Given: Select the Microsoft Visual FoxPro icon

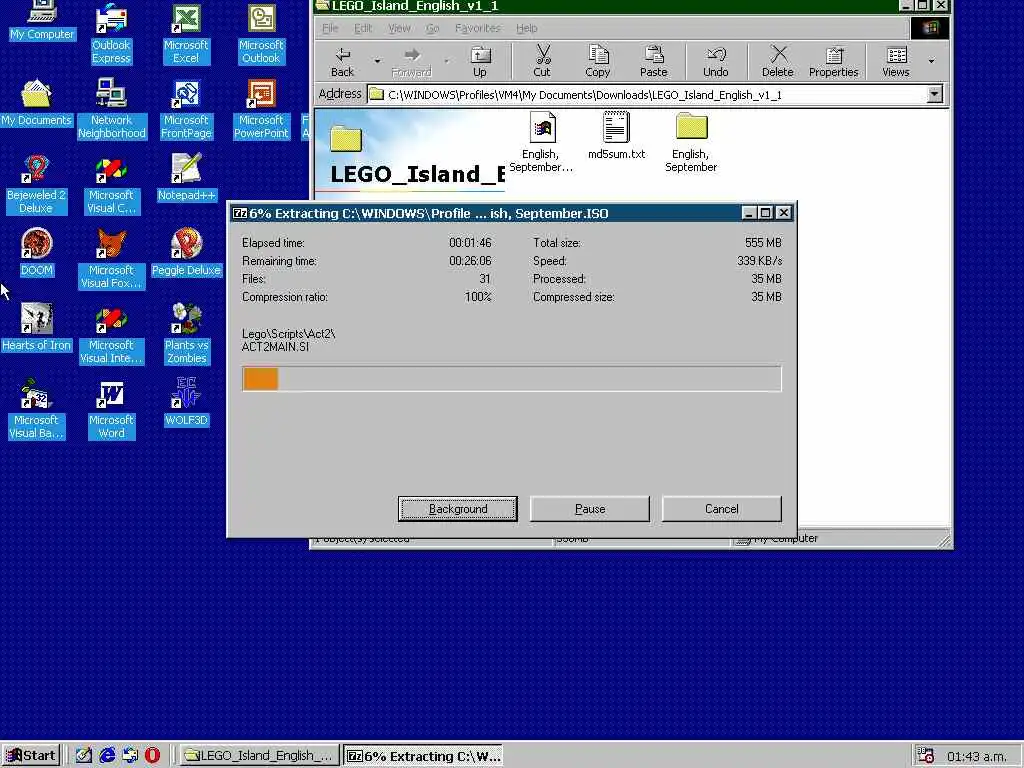Looking at the screenshot, I should pos(111,259).
